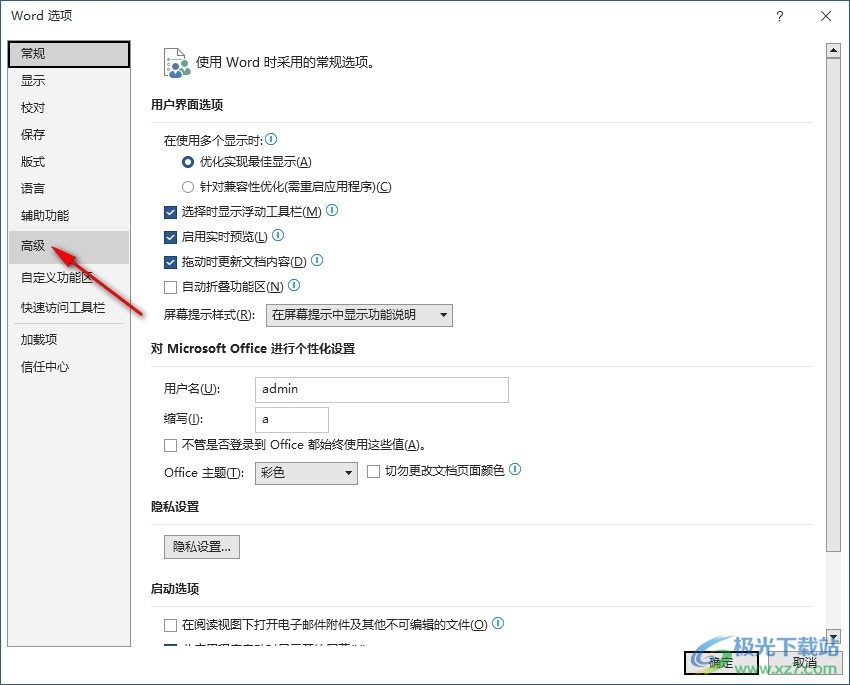Screen dimensions: 850x685
Task: Uncheck 拖动时更新文档内容 checkbox
Action: click(x=170, y=262)
